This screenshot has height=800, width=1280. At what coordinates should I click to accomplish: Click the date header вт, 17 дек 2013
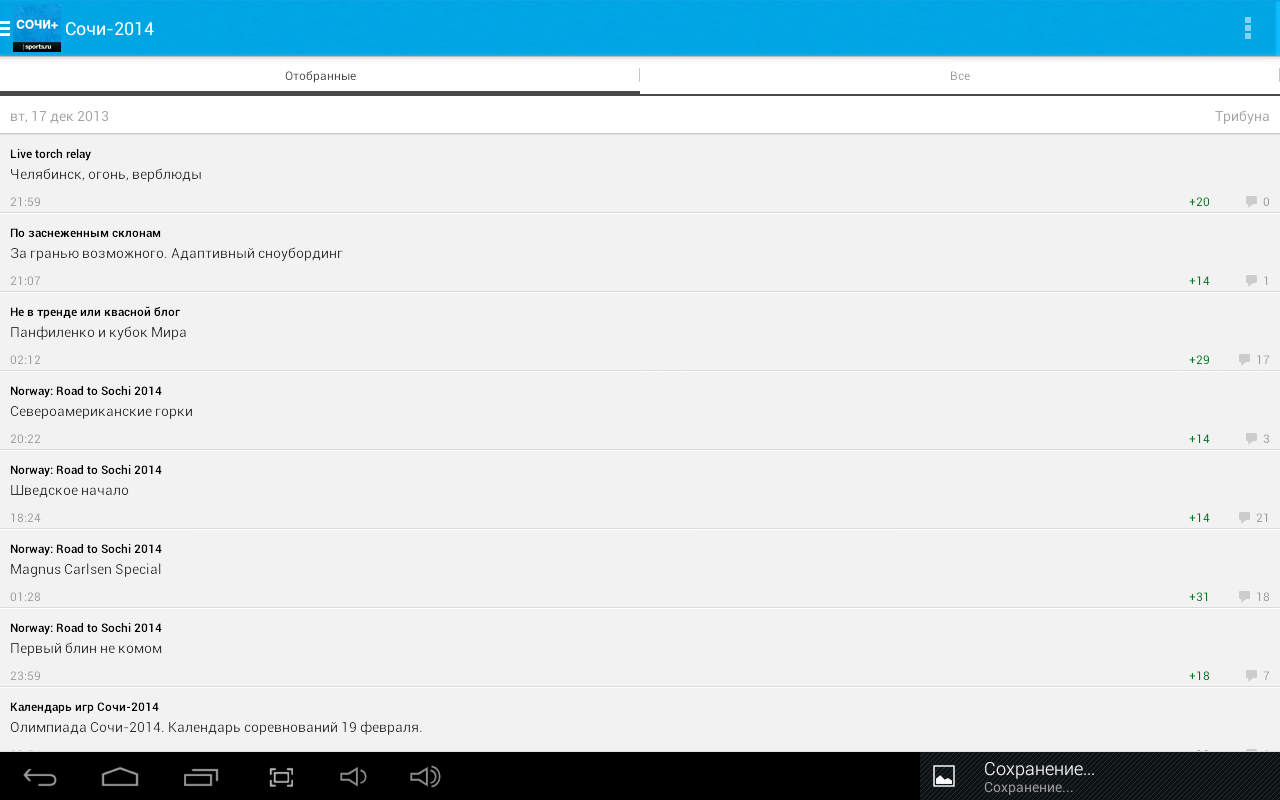click(x=59, y=116)
